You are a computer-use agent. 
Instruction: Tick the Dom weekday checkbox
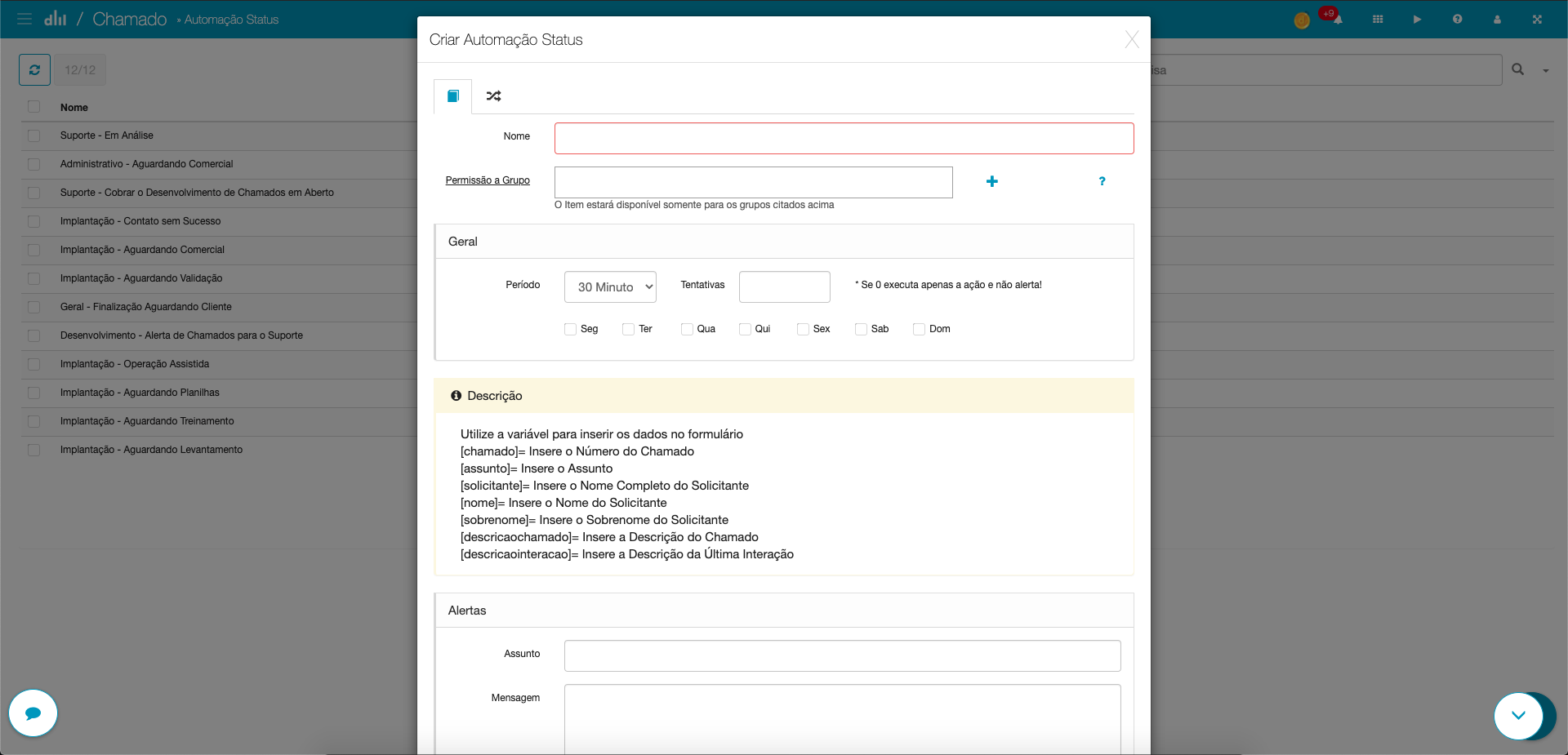[919, 329]
